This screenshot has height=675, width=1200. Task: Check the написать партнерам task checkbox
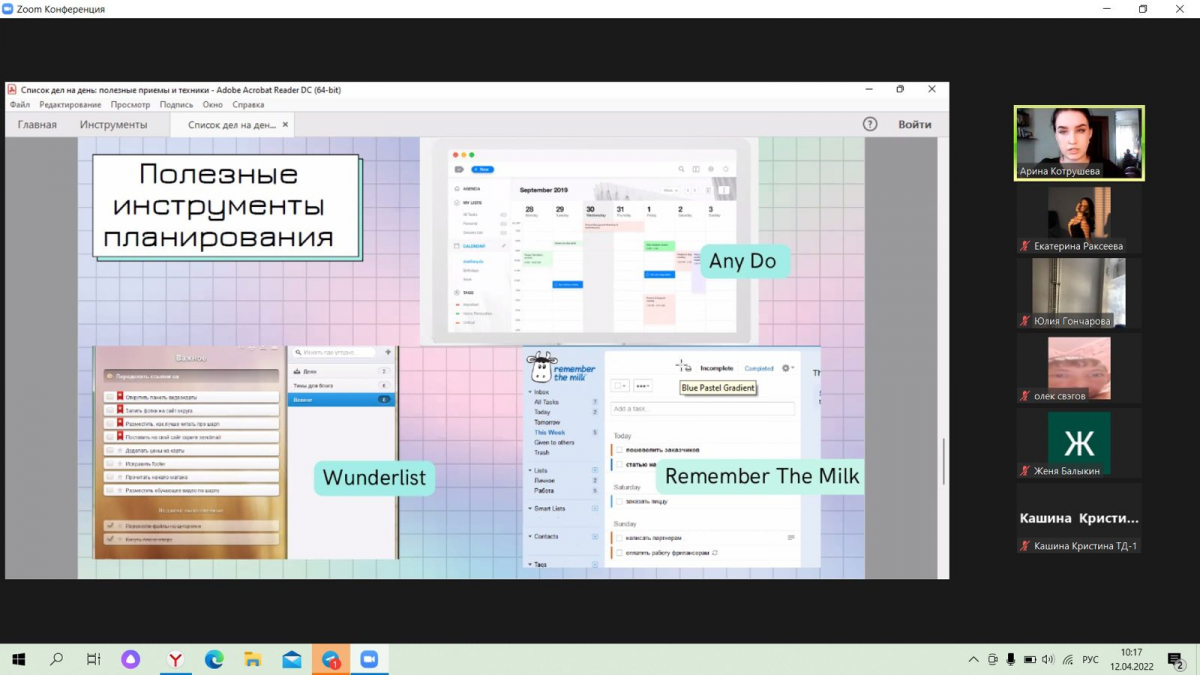coord(620,538)
